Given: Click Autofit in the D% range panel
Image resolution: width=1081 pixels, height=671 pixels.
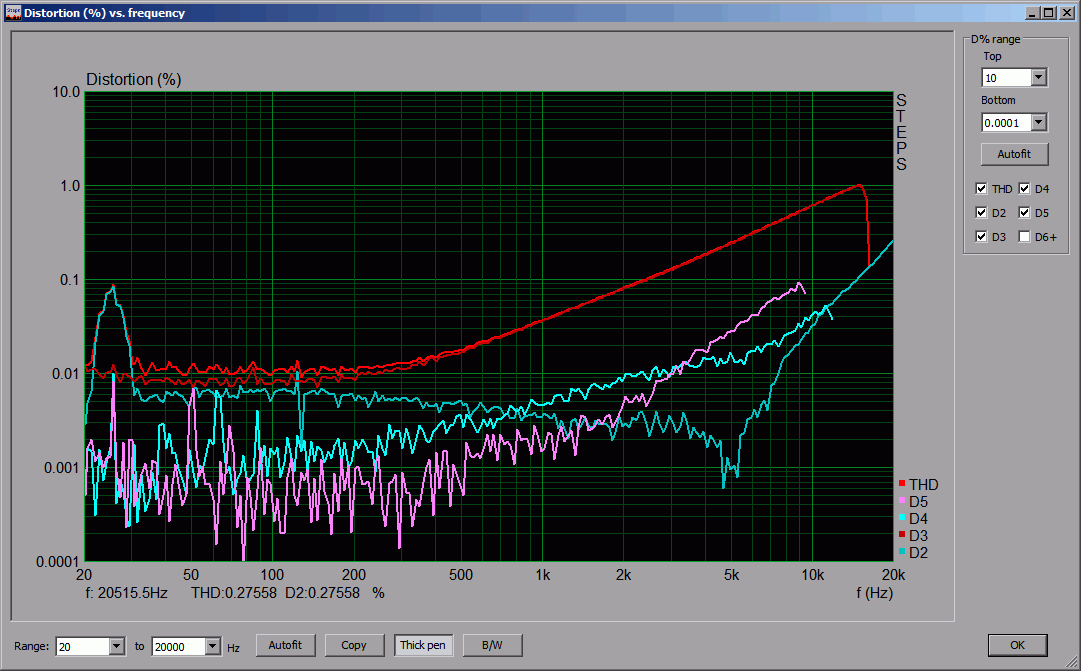Looking at the screenshot, I should (x=1014, y=154).
